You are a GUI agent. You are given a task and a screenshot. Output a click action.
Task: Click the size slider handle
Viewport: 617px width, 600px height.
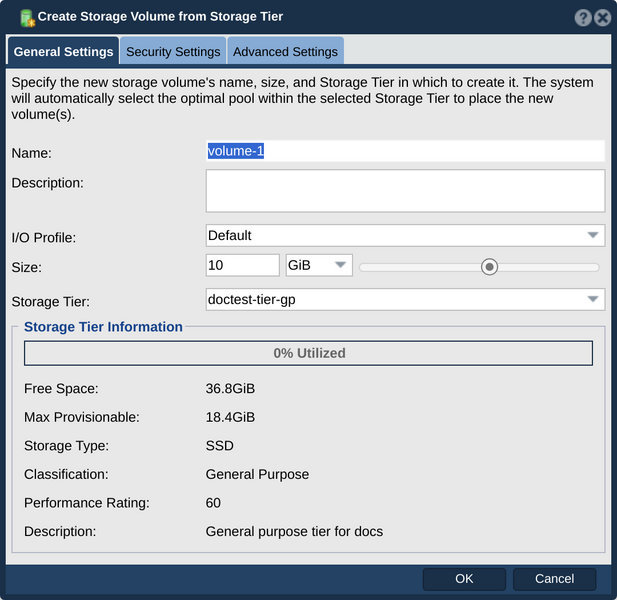489,267
